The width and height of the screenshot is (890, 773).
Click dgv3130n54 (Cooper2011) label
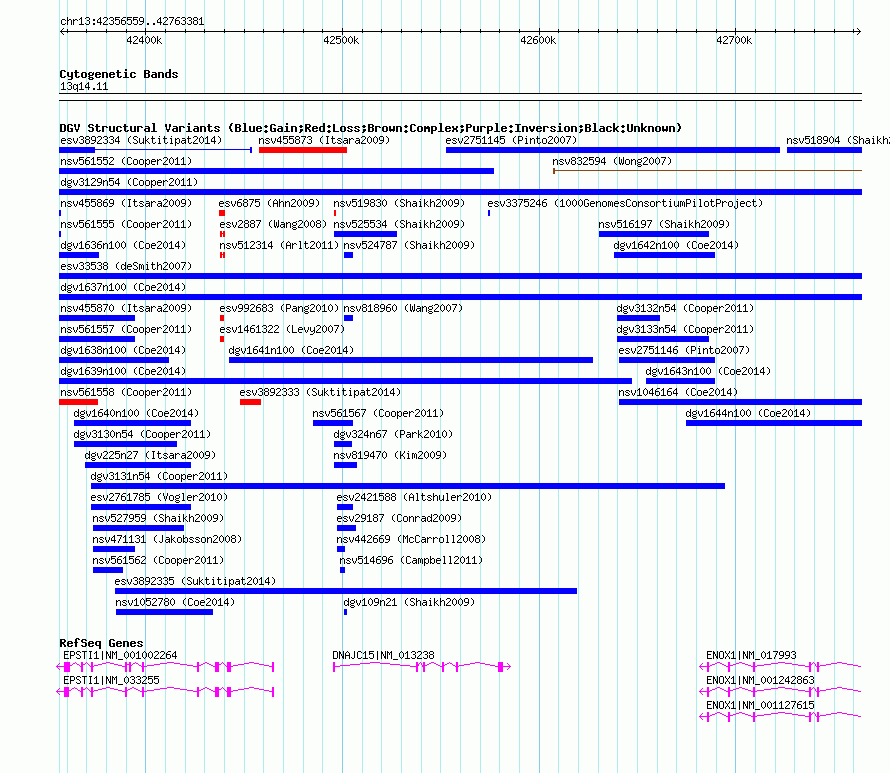142,434
